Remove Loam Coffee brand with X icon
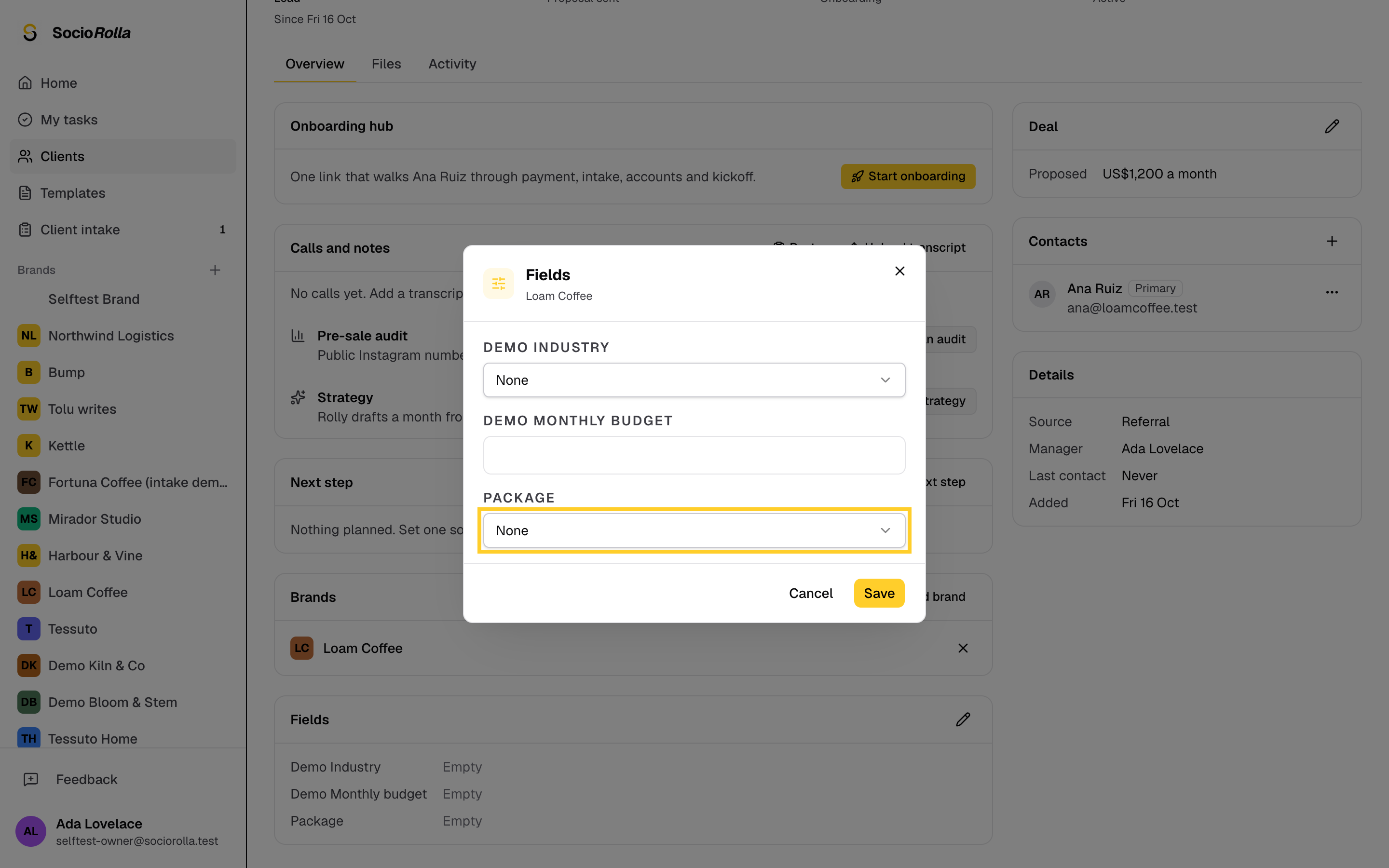Screen dimensions: 1389x868 tap(963, 648)
